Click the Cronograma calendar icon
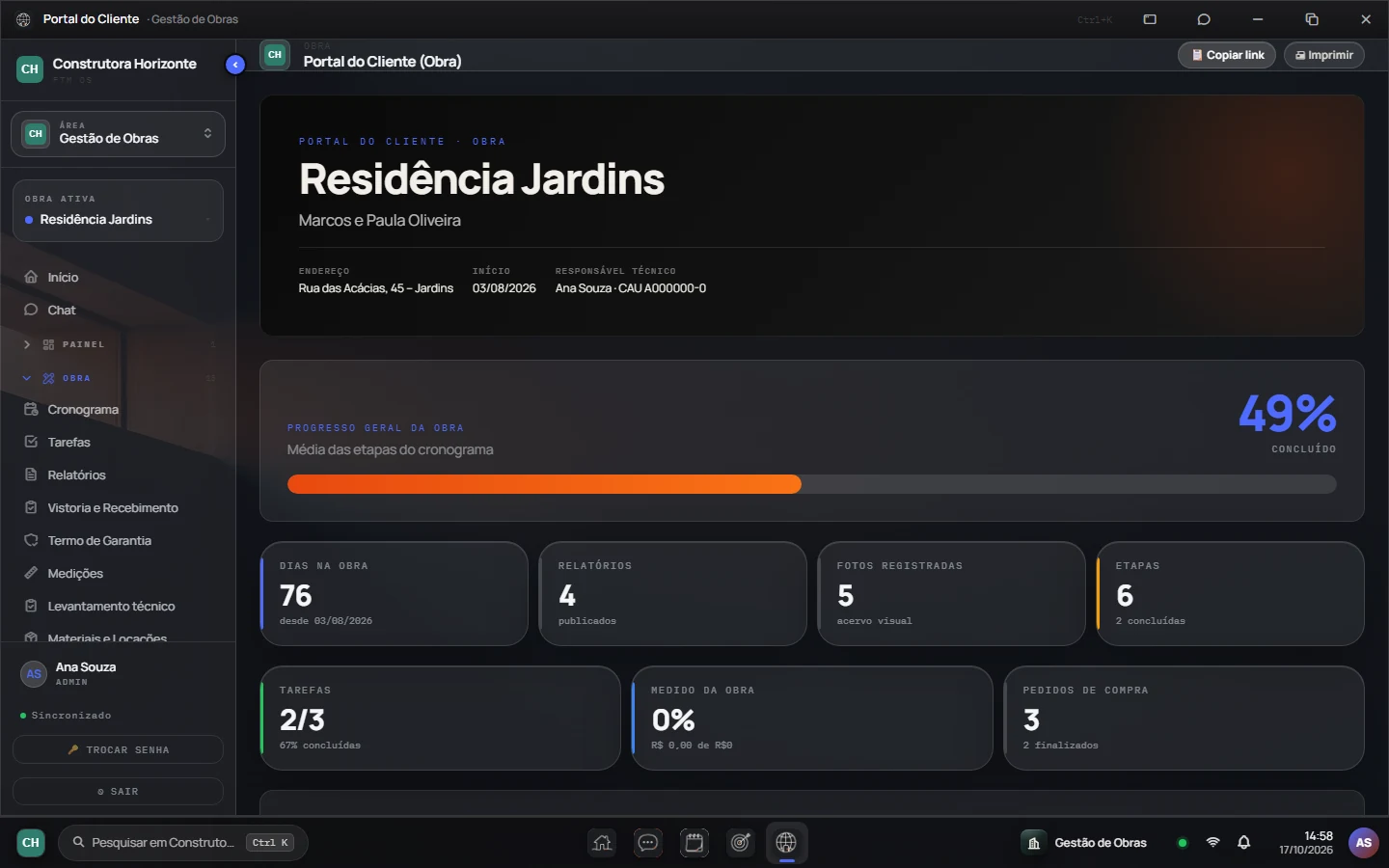1389x868 pixels. 31,409
